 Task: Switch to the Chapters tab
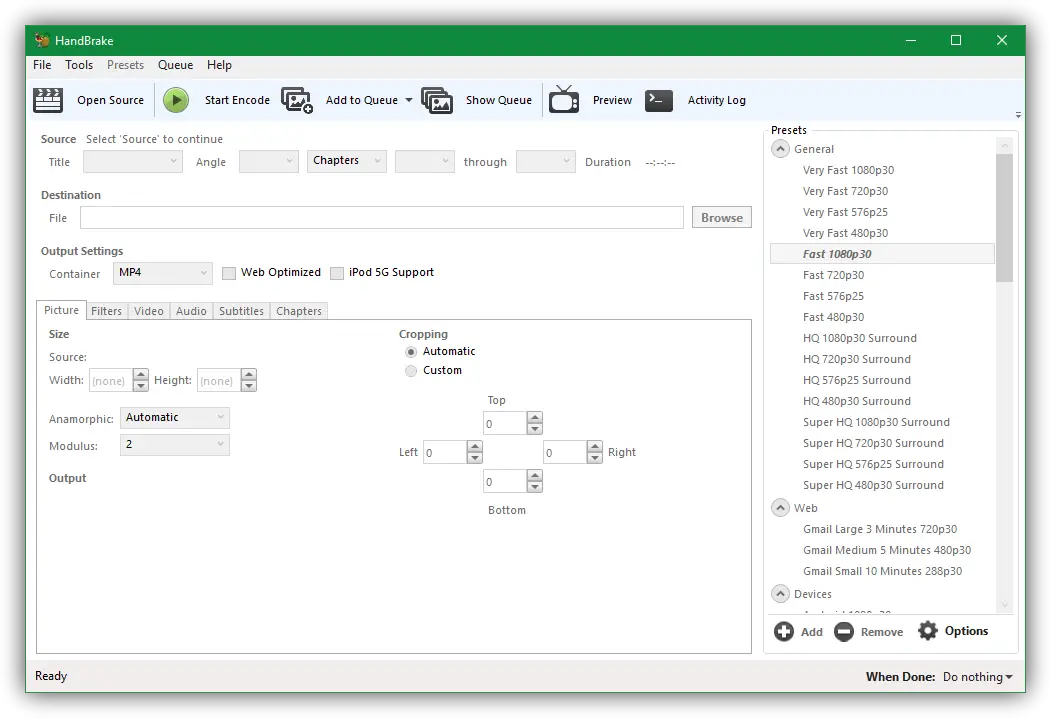[x=299, y=311]
